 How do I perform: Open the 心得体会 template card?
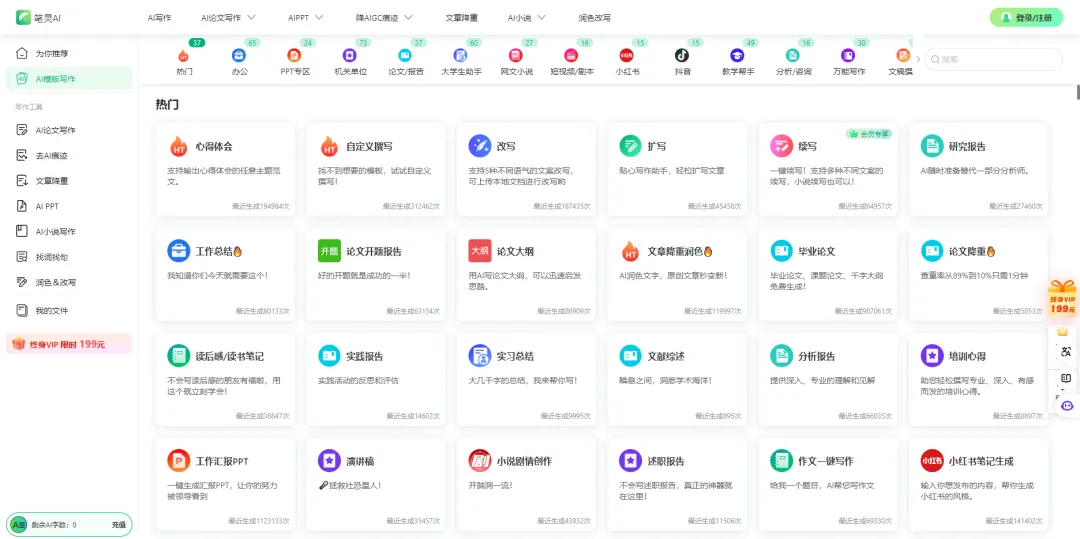(225, 169)
